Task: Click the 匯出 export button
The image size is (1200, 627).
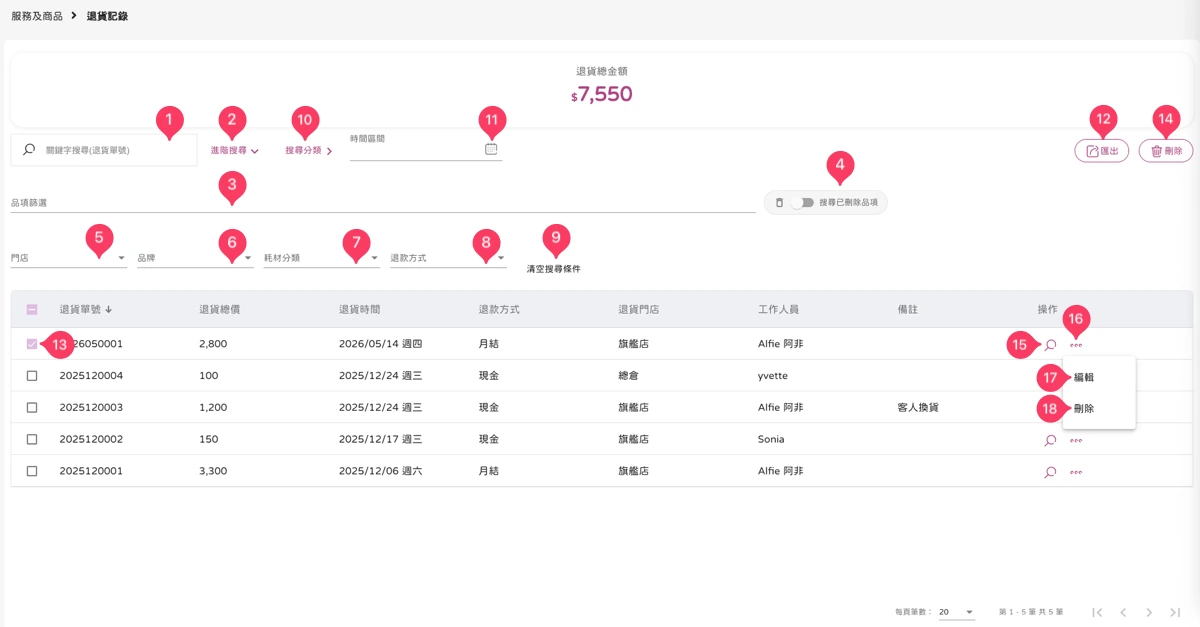Action: pos(1102,151)
